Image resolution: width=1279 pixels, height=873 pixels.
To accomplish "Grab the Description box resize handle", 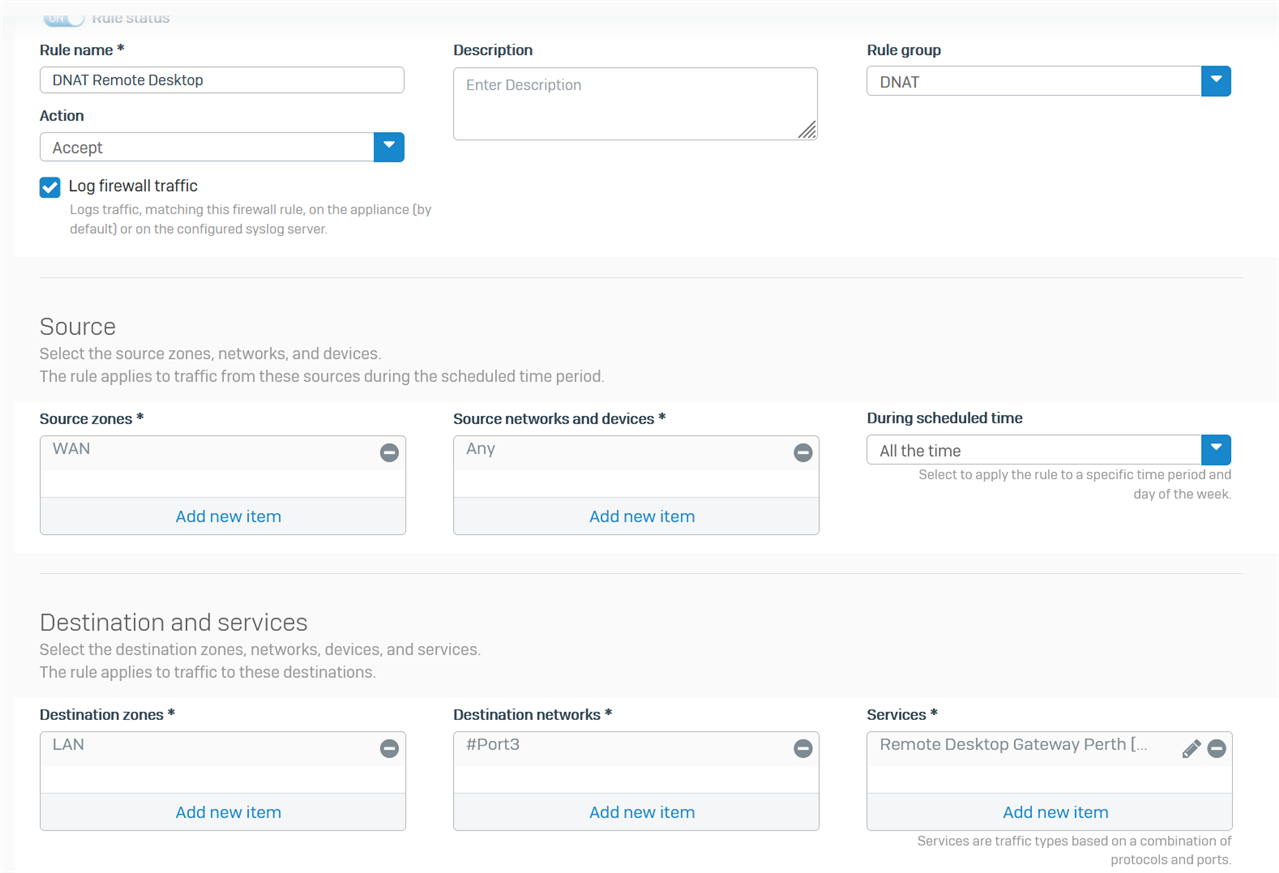I will (808, 130).
